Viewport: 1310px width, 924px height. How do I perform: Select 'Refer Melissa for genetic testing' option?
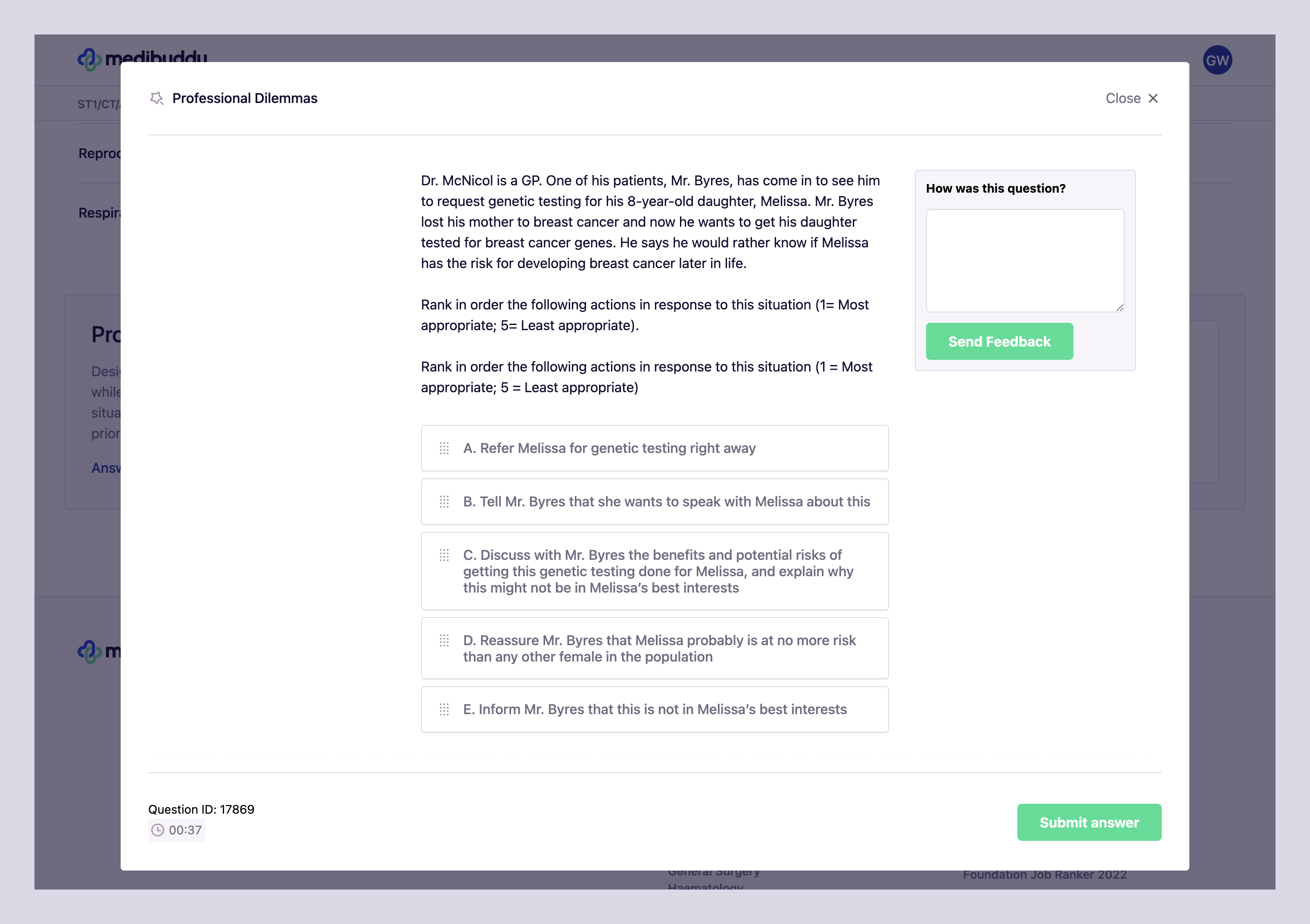[x=655, y=448]
